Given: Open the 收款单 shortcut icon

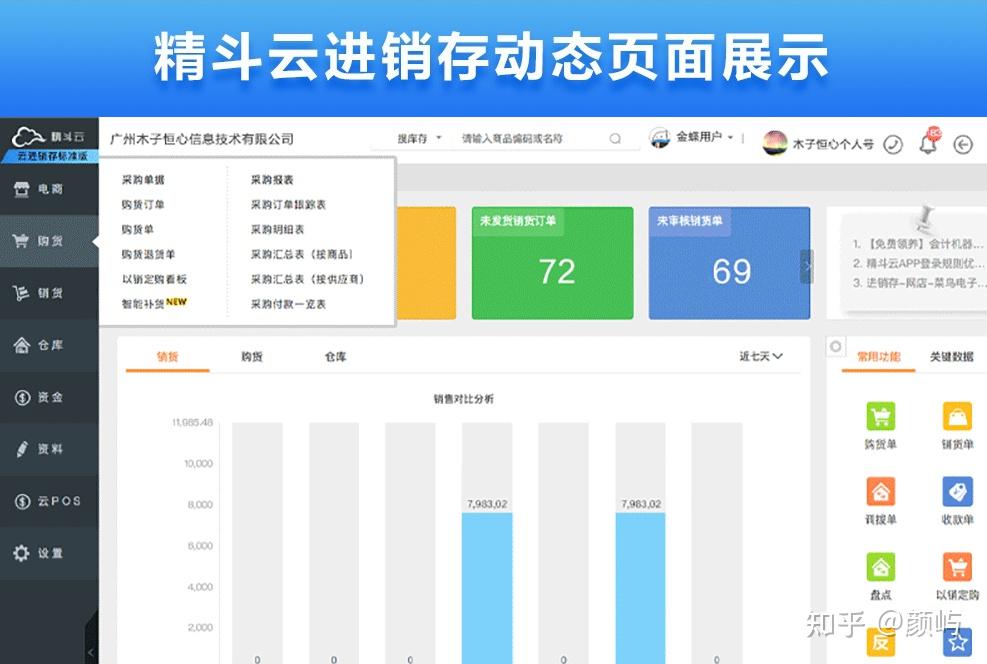Looking at the screenshot, I should click(x=957, y=492).
